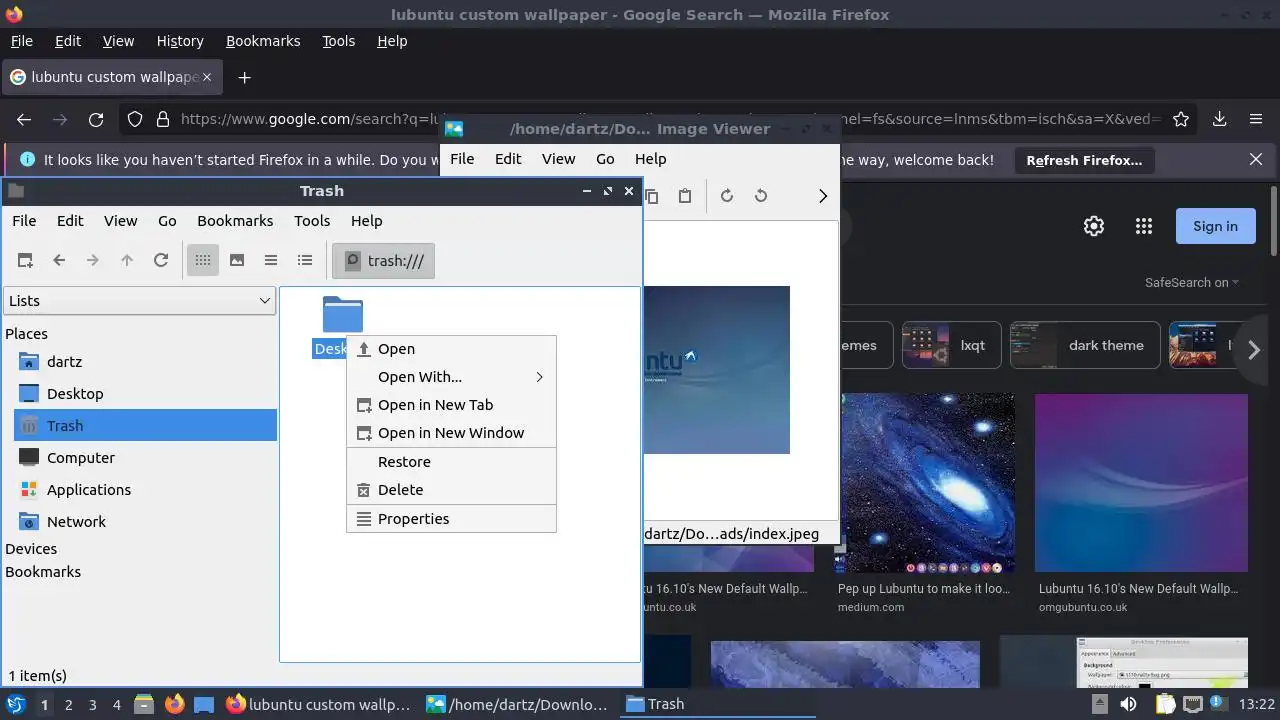Switch file manager to thumbnail view

pos(237,260)
